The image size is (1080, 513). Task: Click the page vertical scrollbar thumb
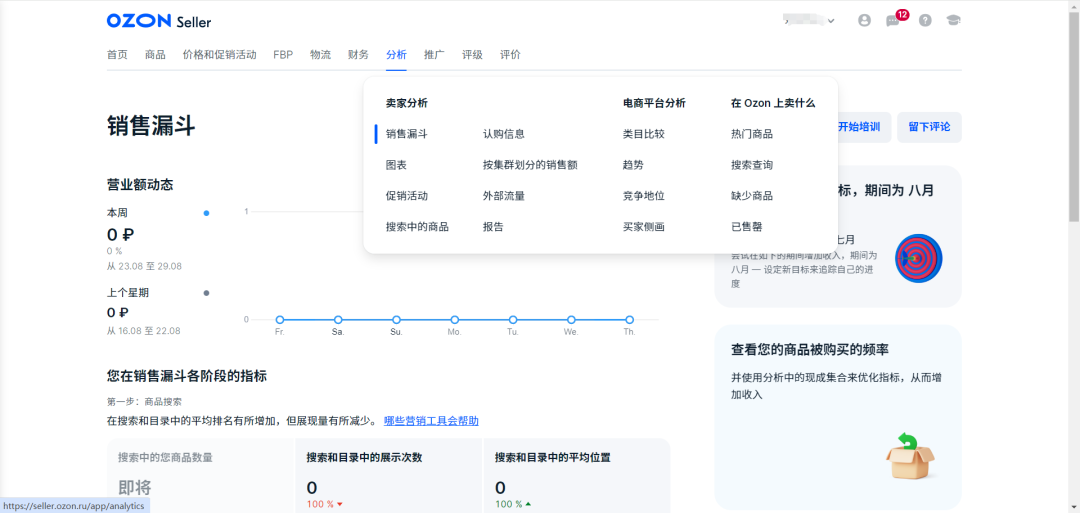[x=1074, y=116]
